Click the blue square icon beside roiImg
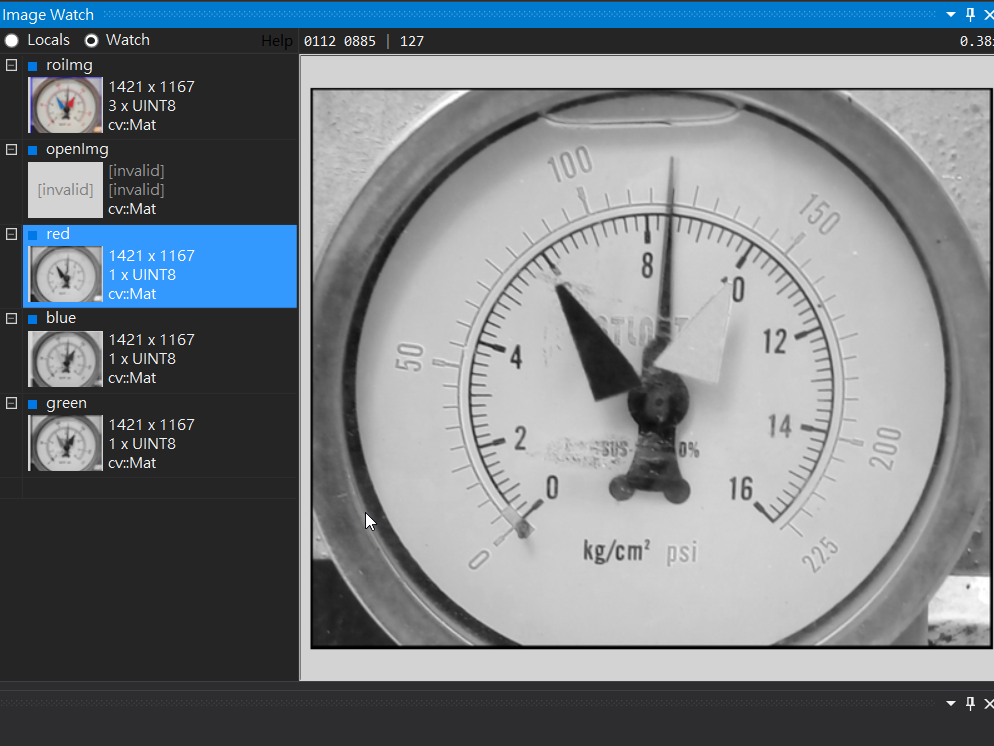 pos(33,66)
